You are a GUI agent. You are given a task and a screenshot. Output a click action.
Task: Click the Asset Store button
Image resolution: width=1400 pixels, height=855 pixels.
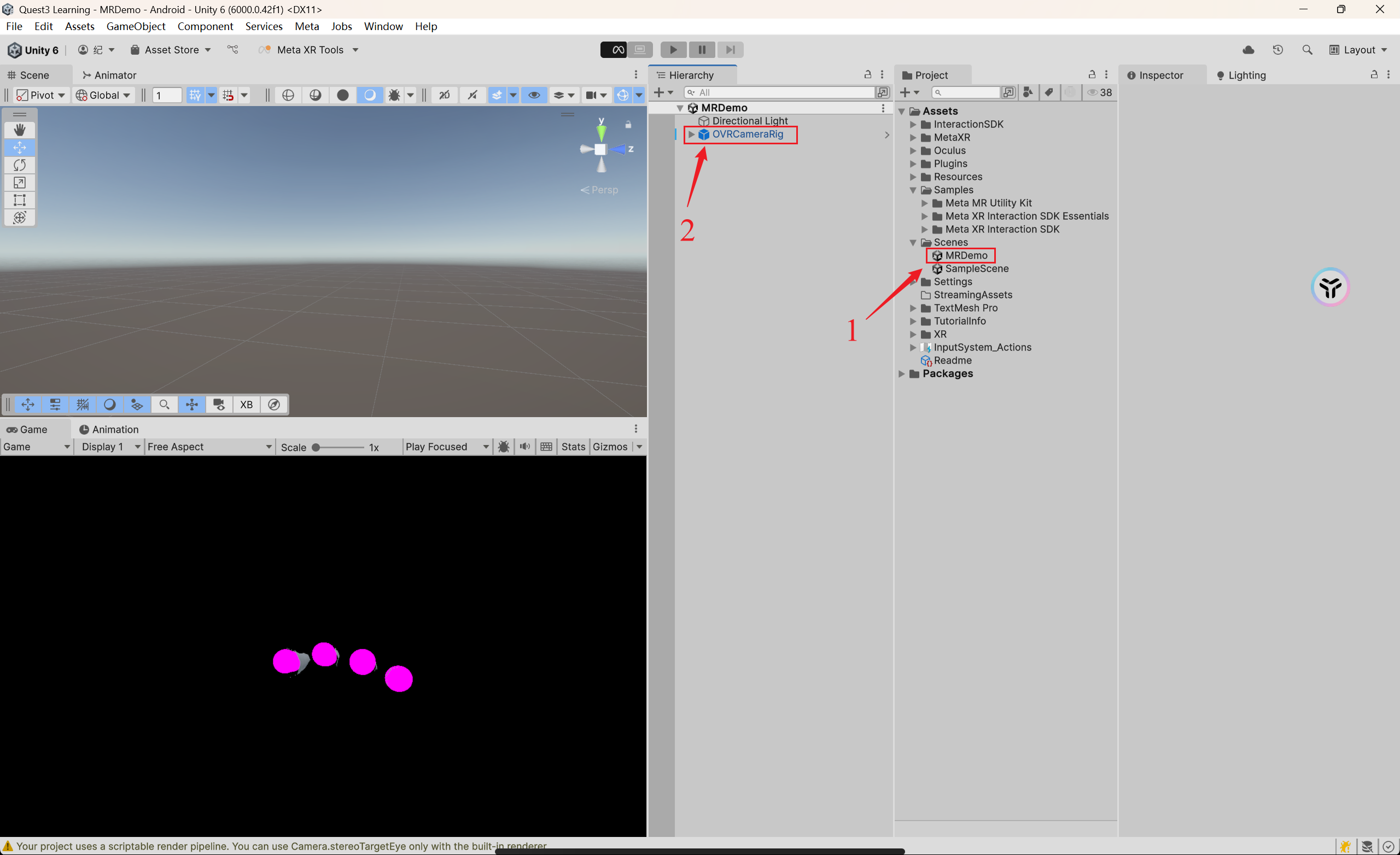(x=171, y=49)
